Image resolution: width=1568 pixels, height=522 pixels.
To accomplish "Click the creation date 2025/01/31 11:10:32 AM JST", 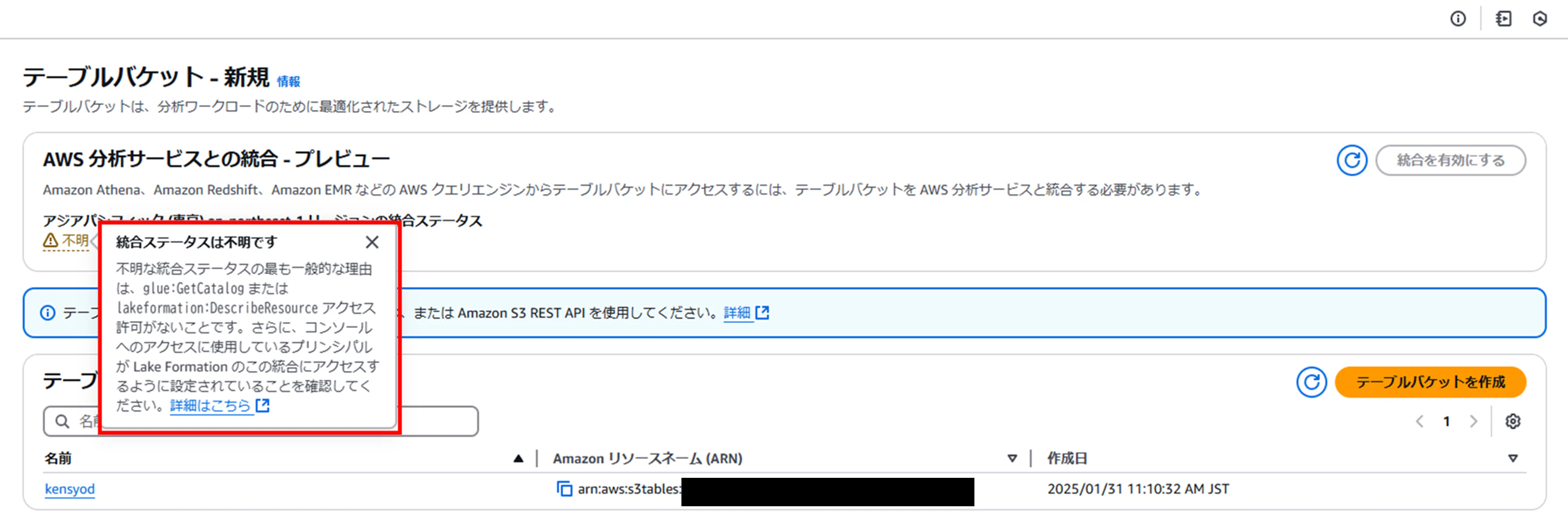I will click(1137, 489).
